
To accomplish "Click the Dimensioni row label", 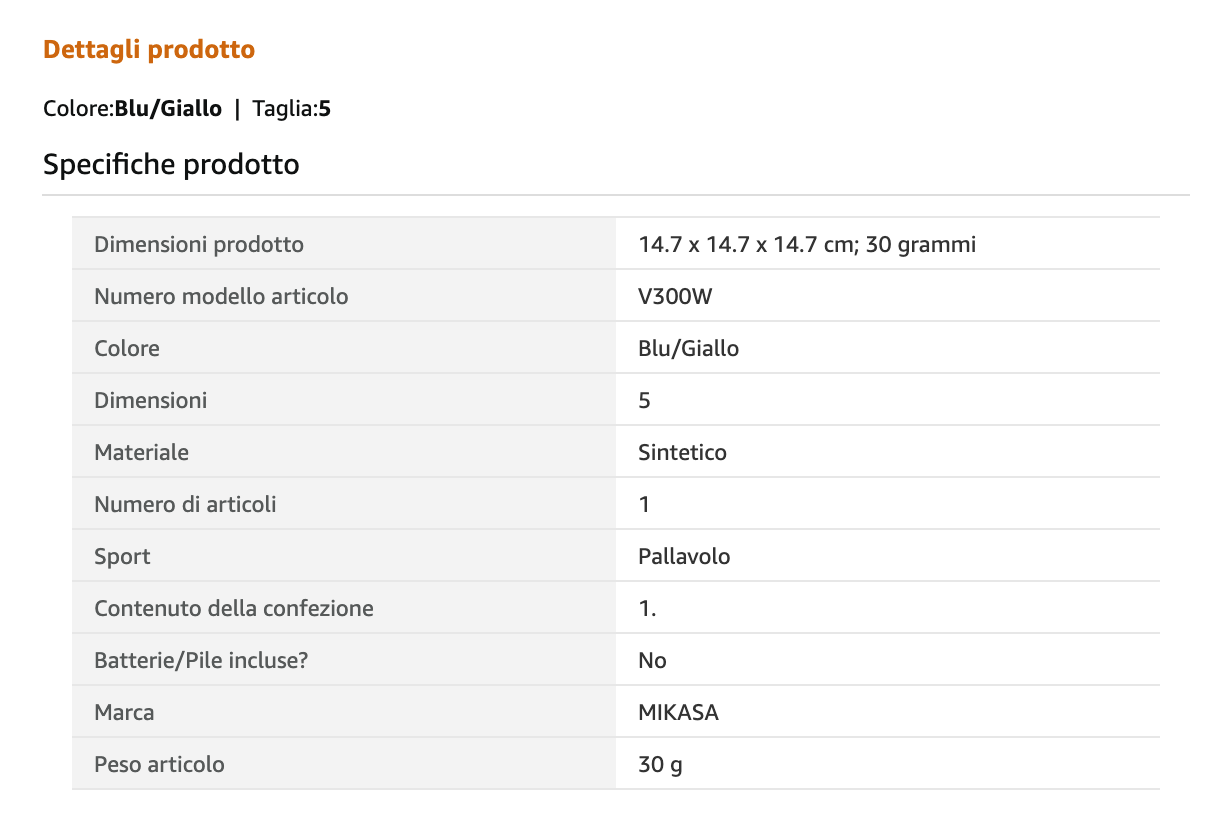I will [151, 400].
